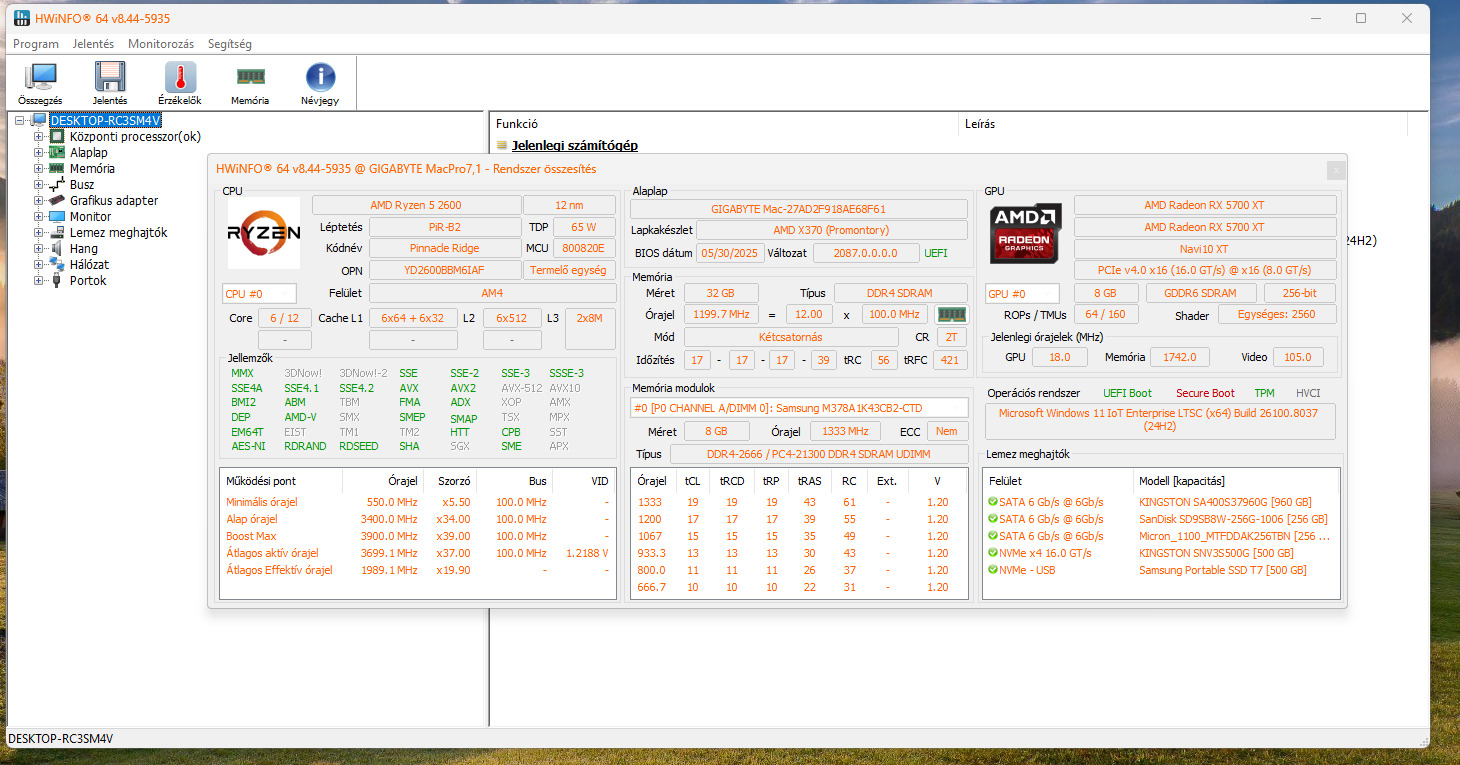The height and width of the screenshot is (765, 1460).
Task: Click green status icon for KINGSTON SA400S37960G
Action: click(992, 502)
